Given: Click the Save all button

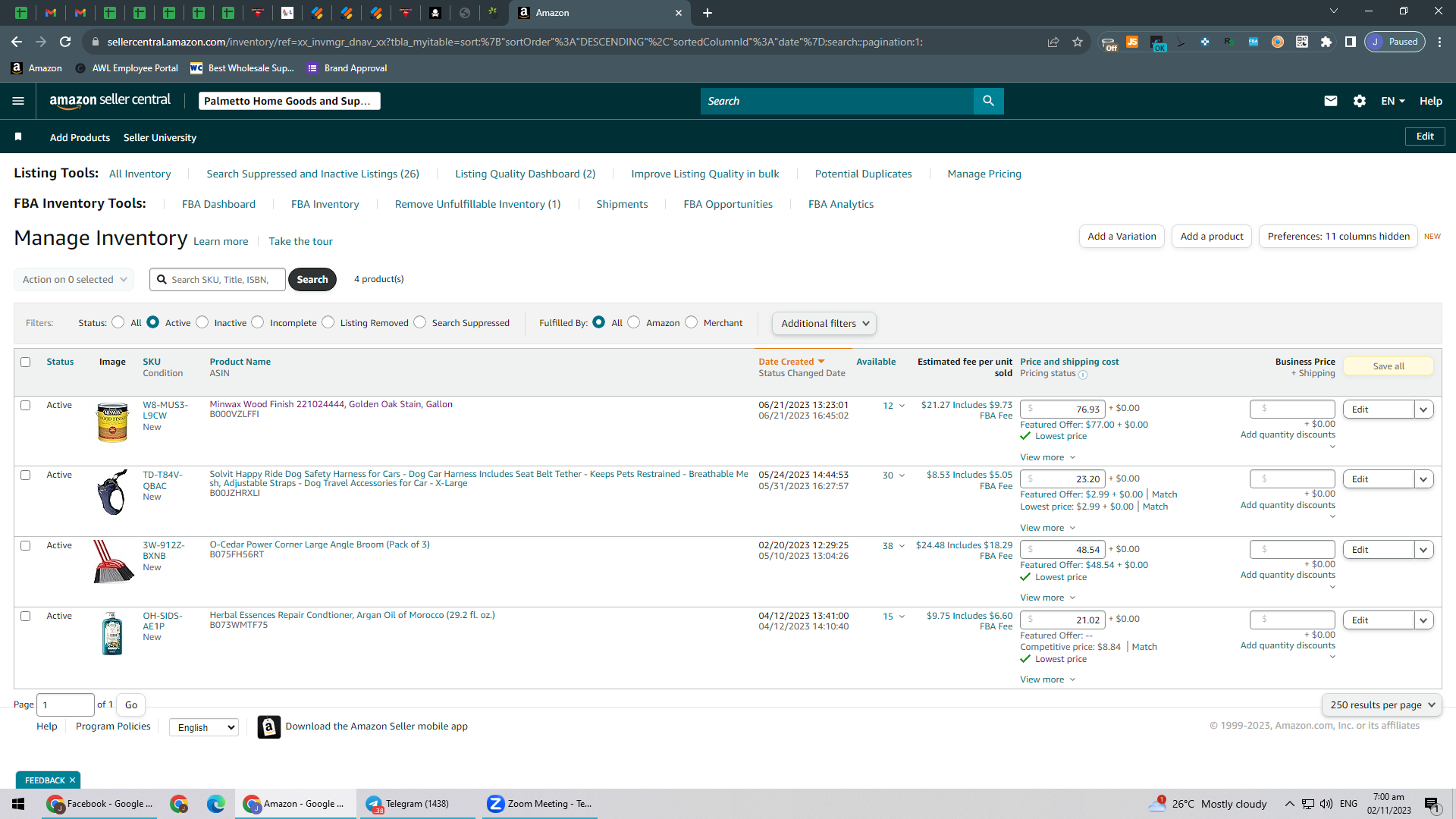Looking at the screenshot, I should (1389, 366).
